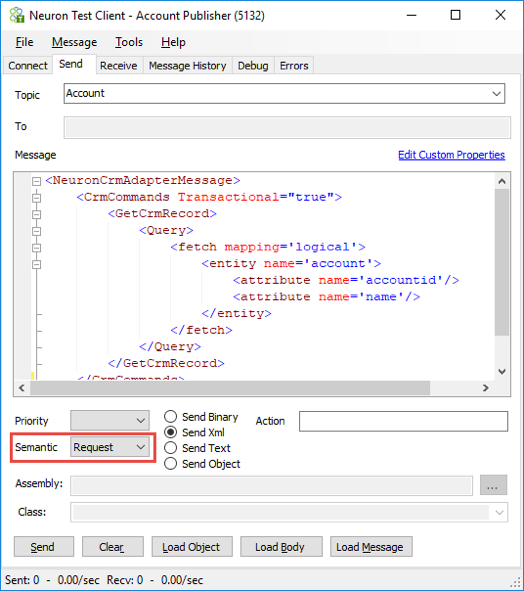Image resolution: width=524 pixels, height=591 pixels.
Task: Collapse the Query node
Action: [36, 231]
